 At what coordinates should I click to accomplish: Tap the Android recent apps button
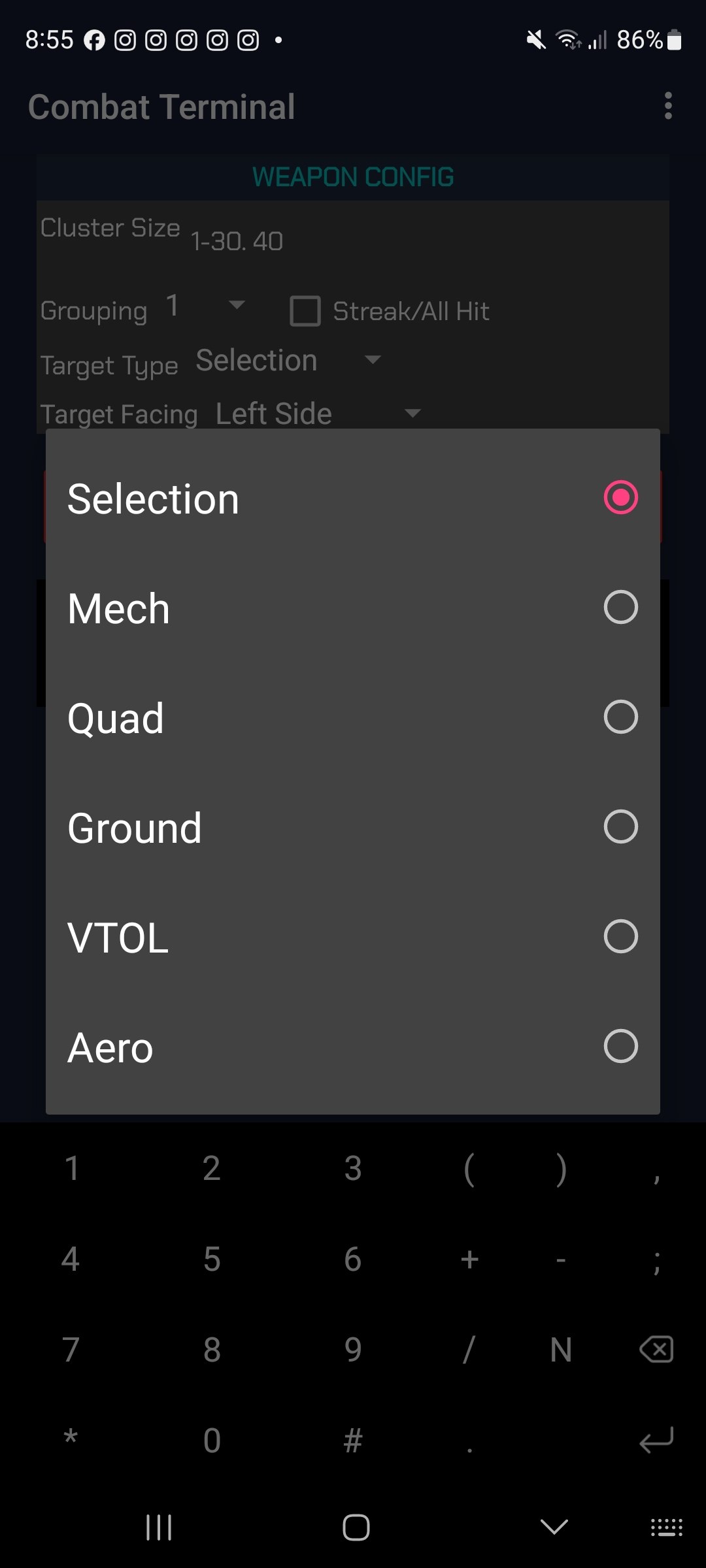[x=159, y=1527]
